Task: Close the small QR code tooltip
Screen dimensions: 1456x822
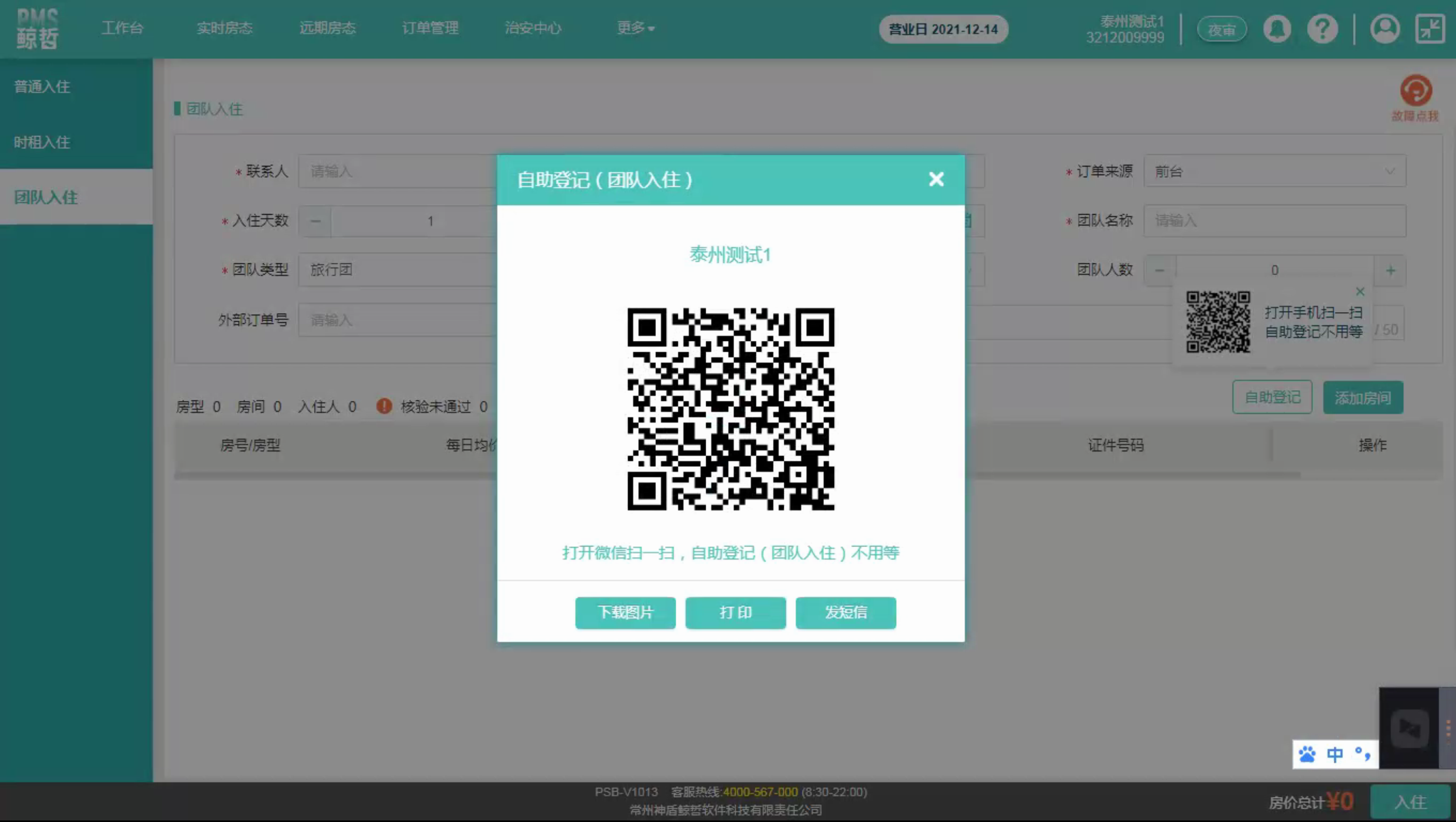Action: click(x=1360, y=292)
